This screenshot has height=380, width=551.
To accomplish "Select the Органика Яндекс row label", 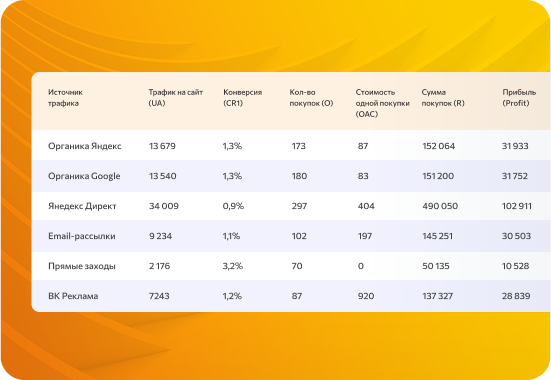I will click(x=85, y=146).
